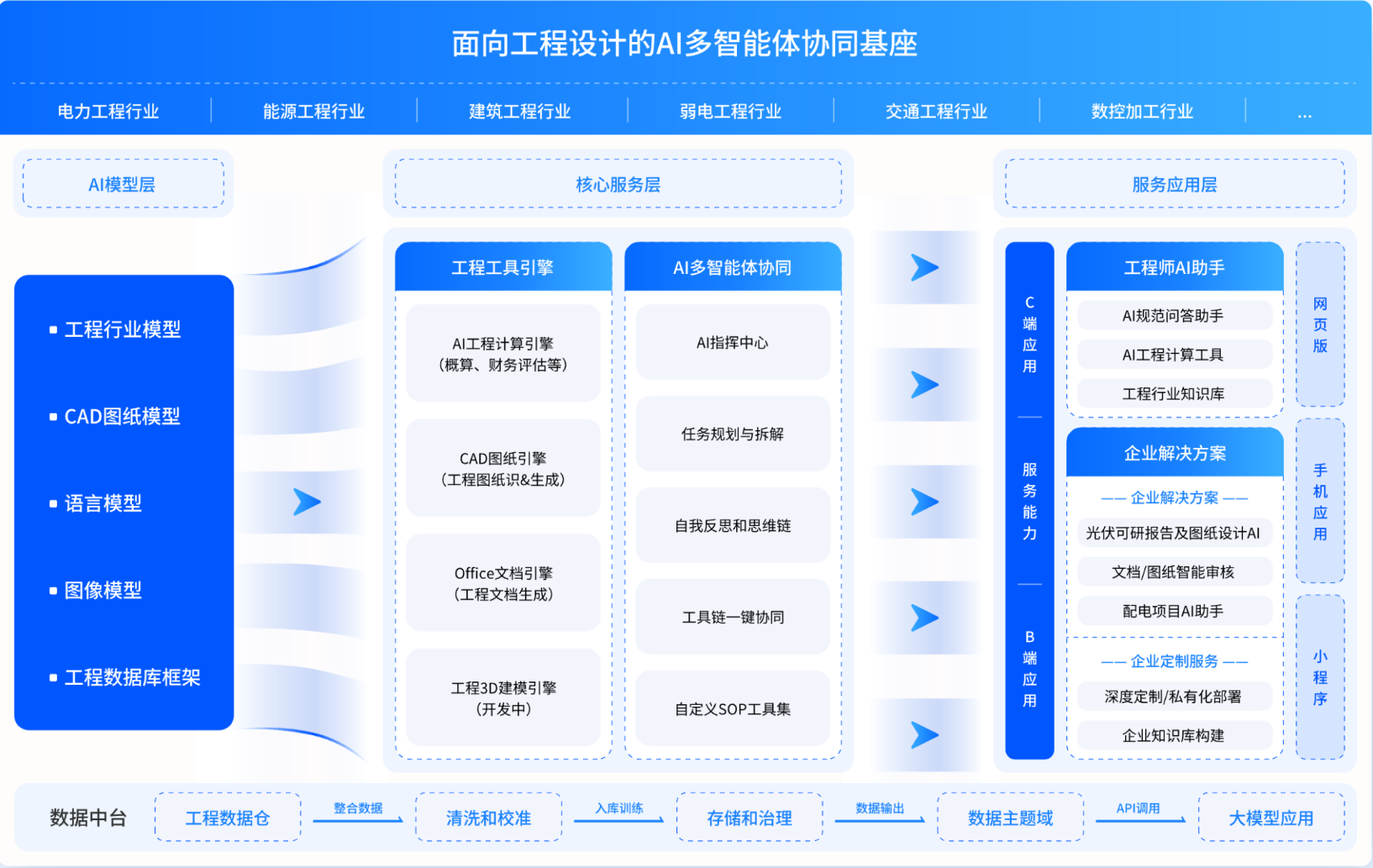Click the arrow under 入库训练 label
The height and width of the screenshot is (868, 1373).
point(619,820)
